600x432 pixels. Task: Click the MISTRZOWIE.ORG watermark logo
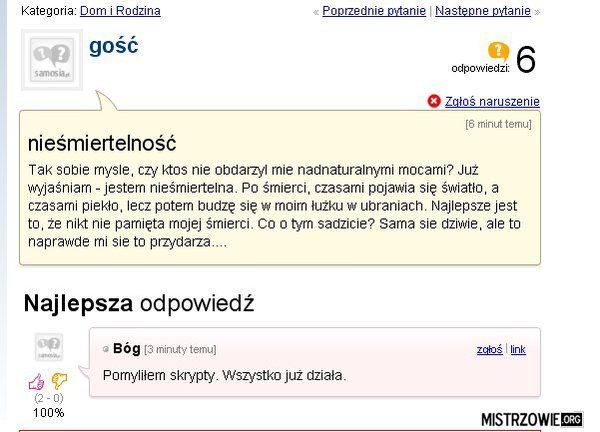pos(532,419)
